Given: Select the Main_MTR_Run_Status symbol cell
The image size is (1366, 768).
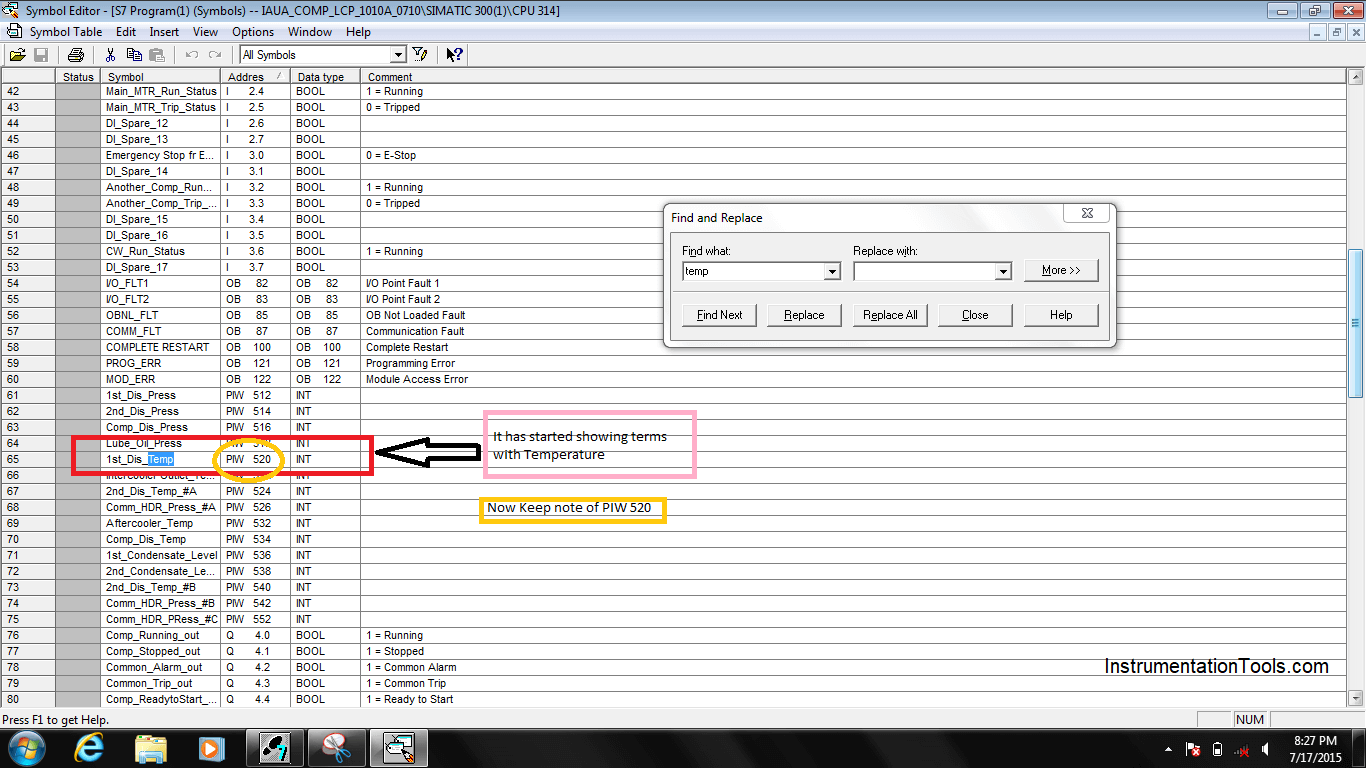Looking at the screenshot, I should 161,91.
